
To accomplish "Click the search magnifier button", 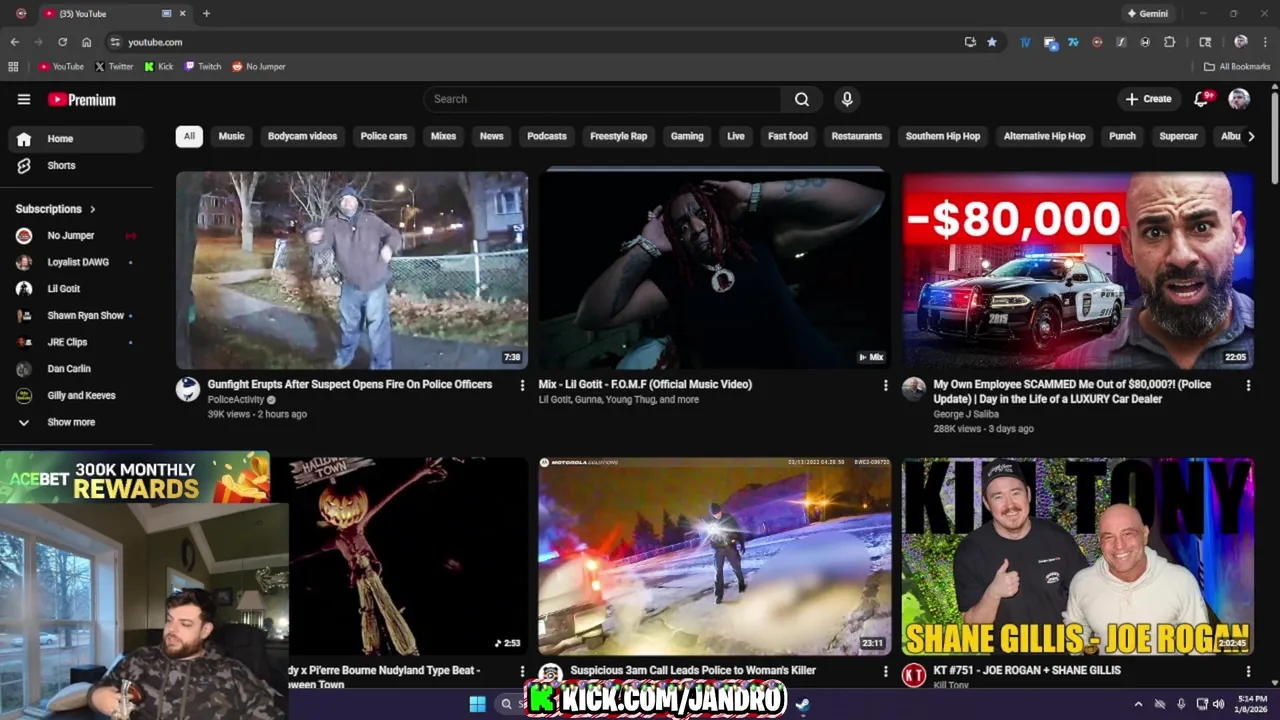I will tap(802, 99).
